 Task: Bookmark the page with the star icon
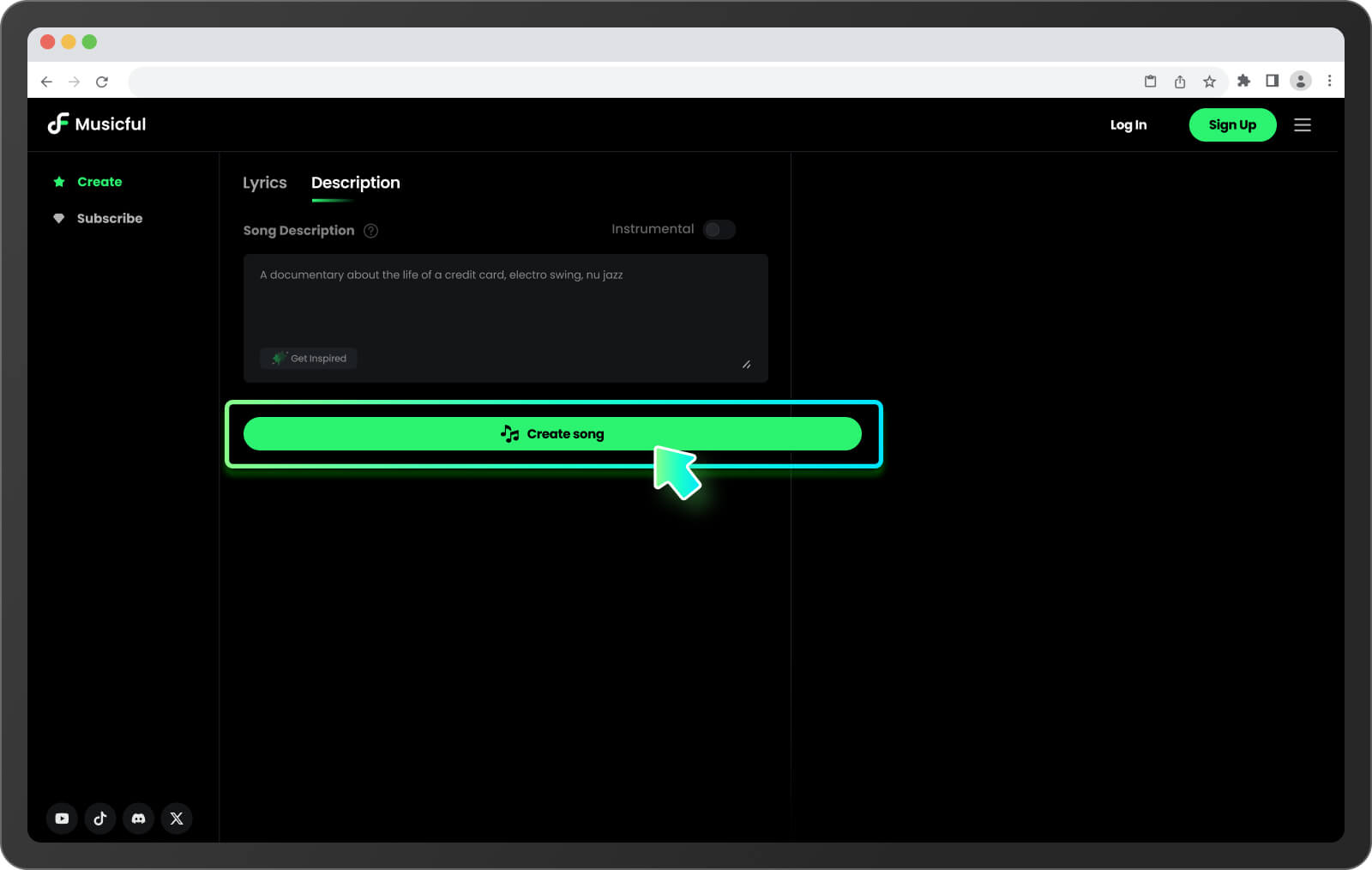pyautogui.click(x=1209, y=82)
